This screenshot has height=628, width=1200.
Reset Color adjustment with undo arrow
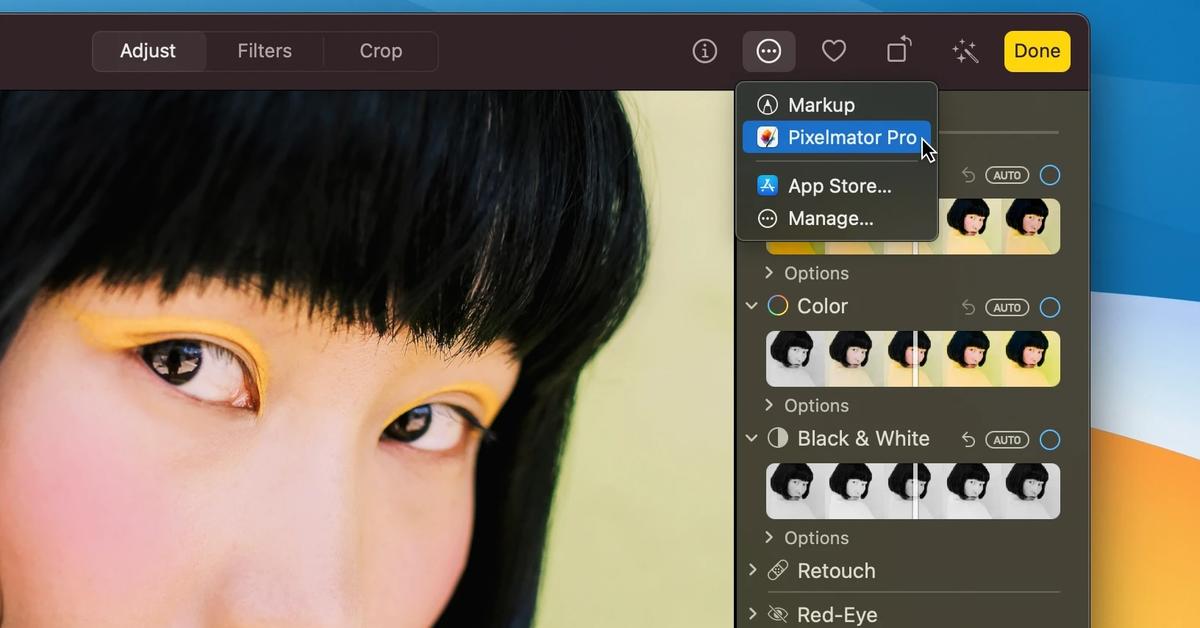click(x=968, y=307)
